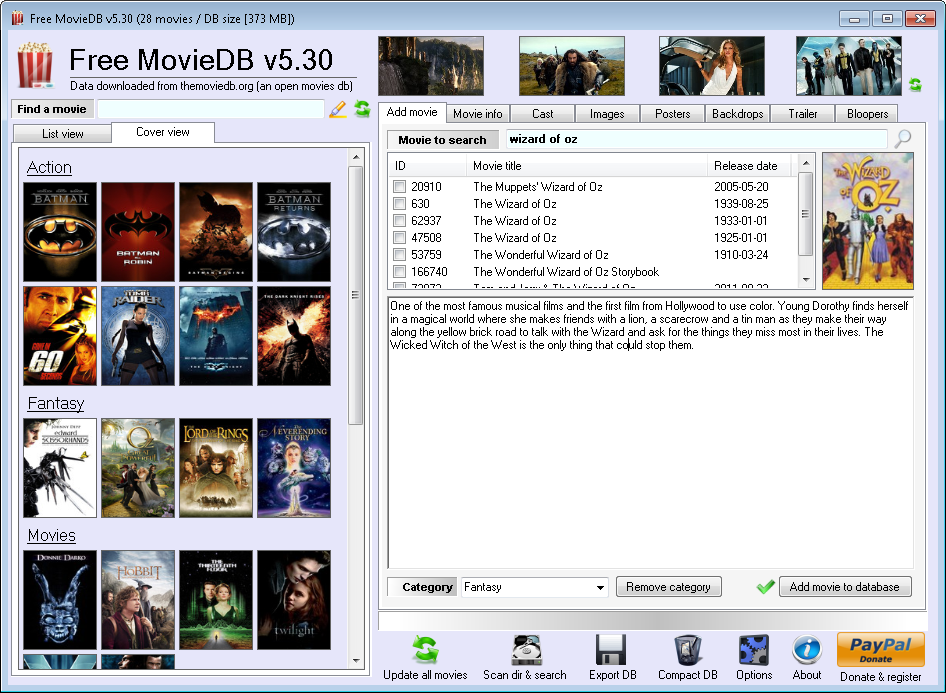The height and width of the screenshot is (693, 946).
Task: Click the Export DB floppy icon
Action: click(x=611, y=650)
